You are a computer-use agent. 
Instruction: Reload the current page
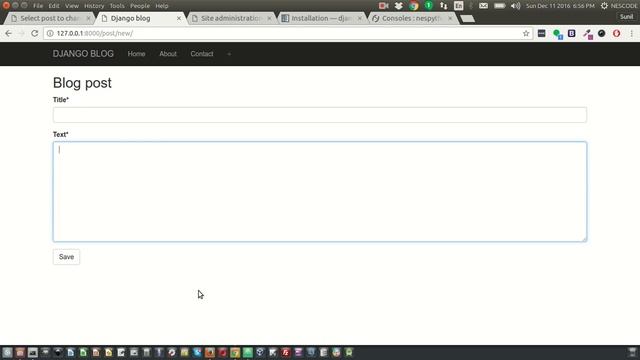[x=34, y=33]
